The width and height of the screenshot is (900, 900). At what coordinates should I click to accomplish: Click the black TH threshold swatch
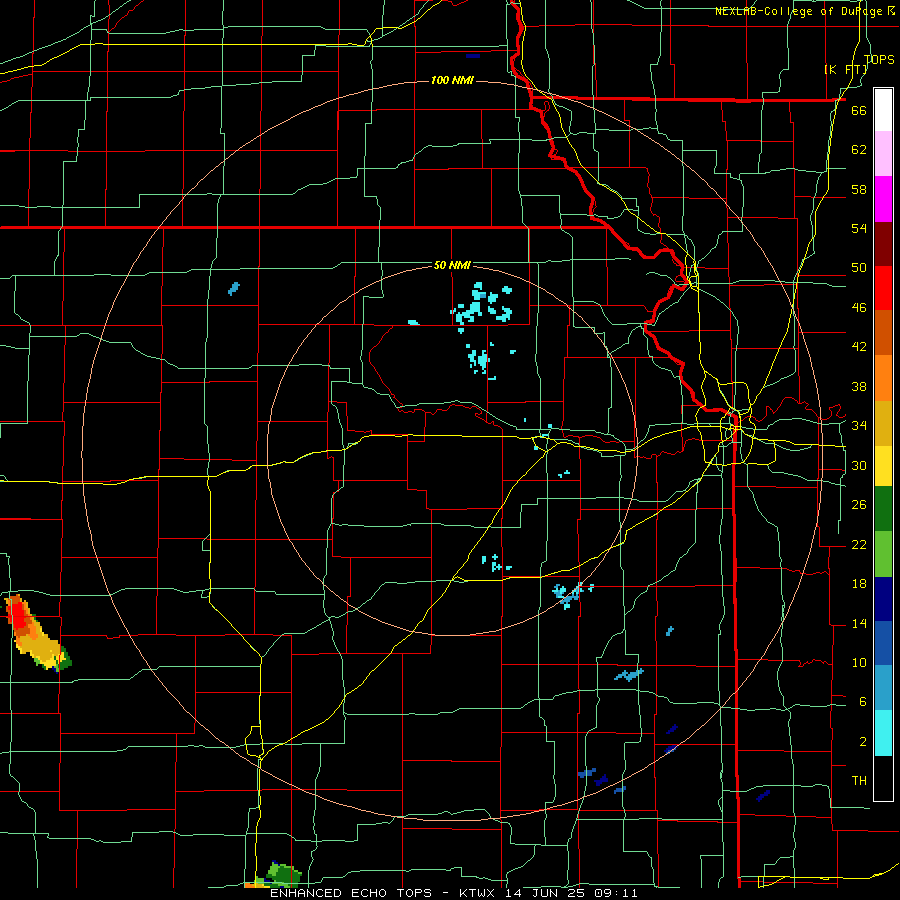click(883, 778)
